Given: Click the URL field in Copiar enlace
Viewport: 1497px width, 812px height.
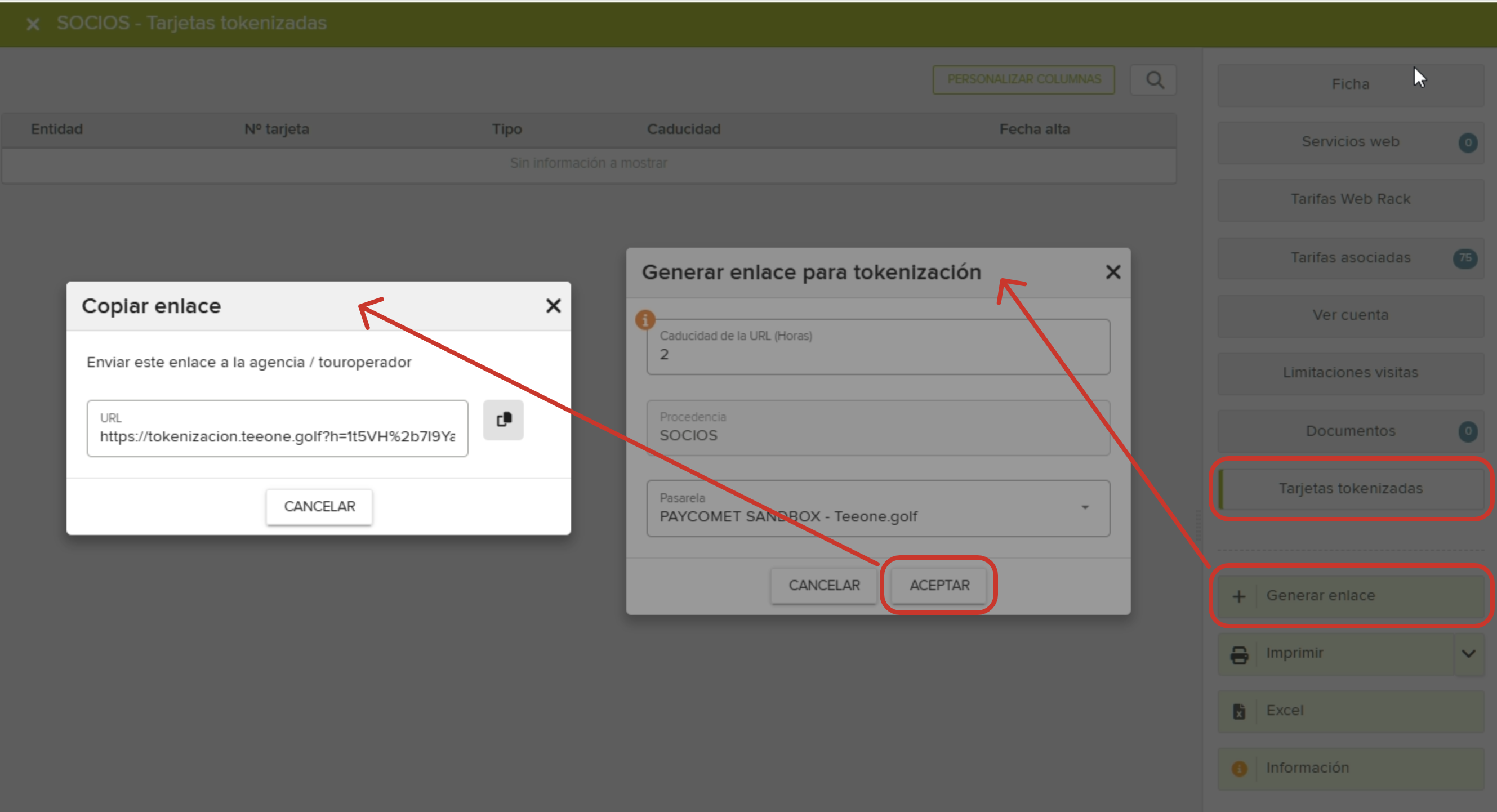Looking at the screenshot, I should tap(277, 429).
